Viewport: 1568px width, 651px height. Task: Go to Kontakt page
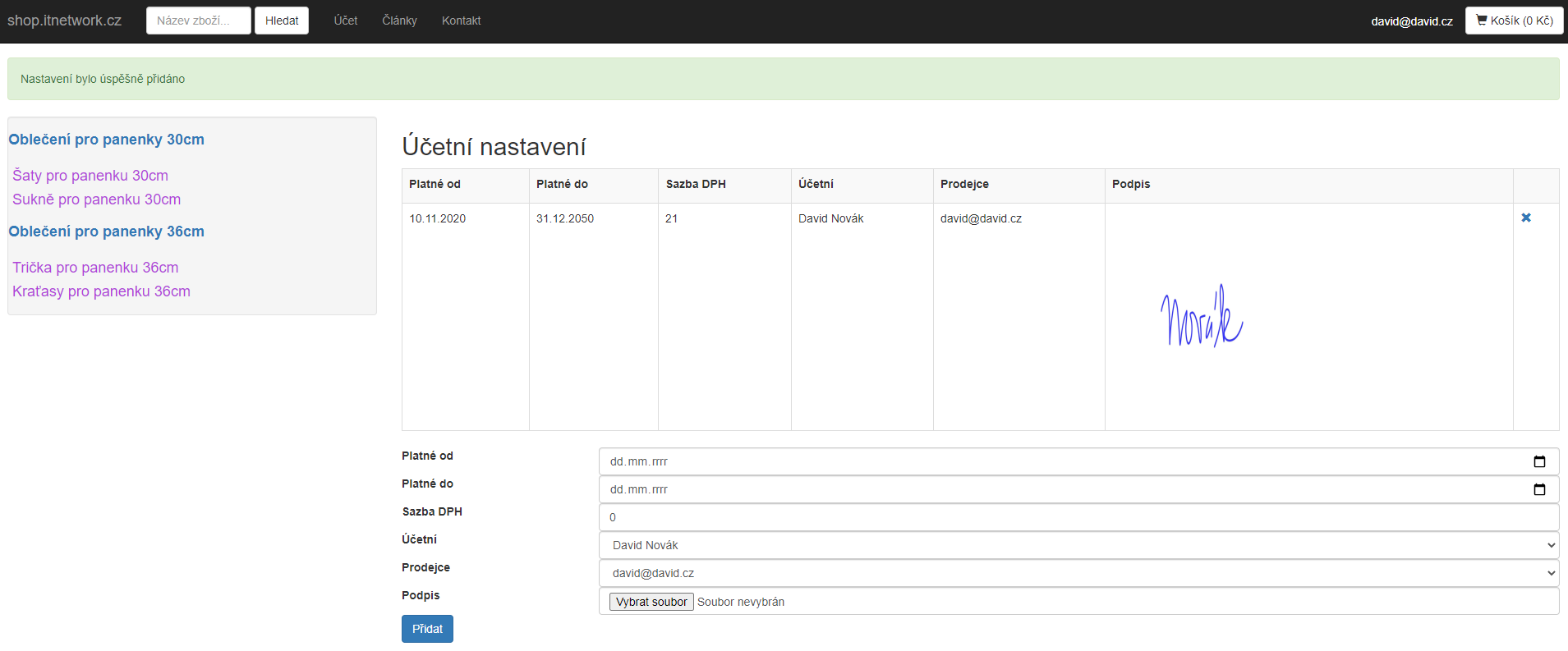[461, 21]
